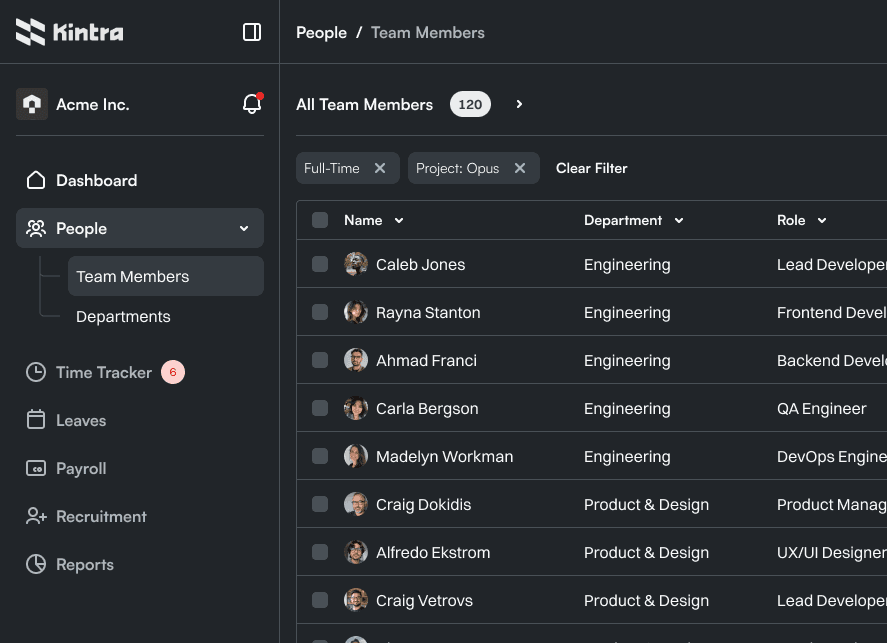Click the Kintra logo

(70, 32)
